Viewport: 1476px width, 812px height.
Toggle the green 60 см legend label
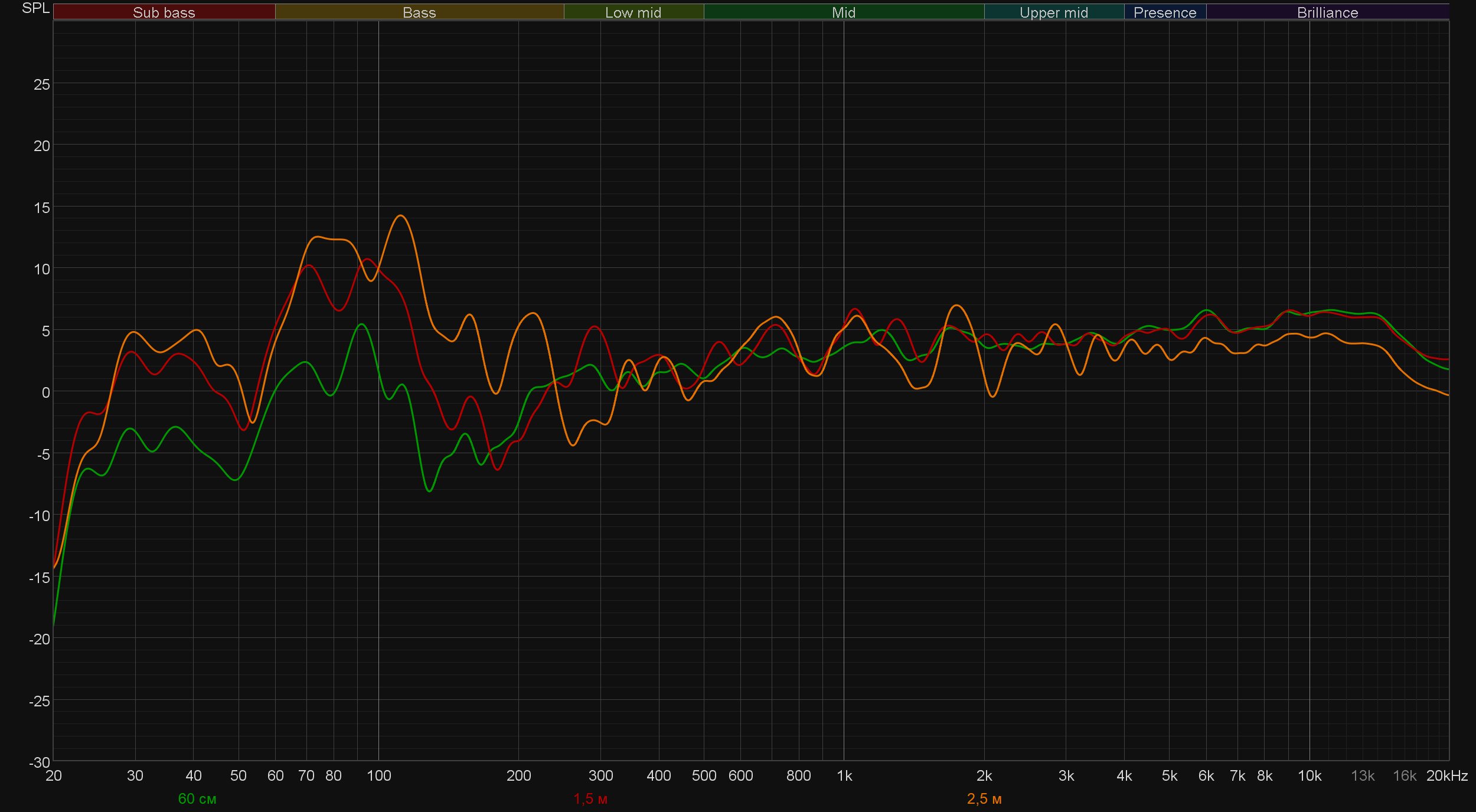197,799
